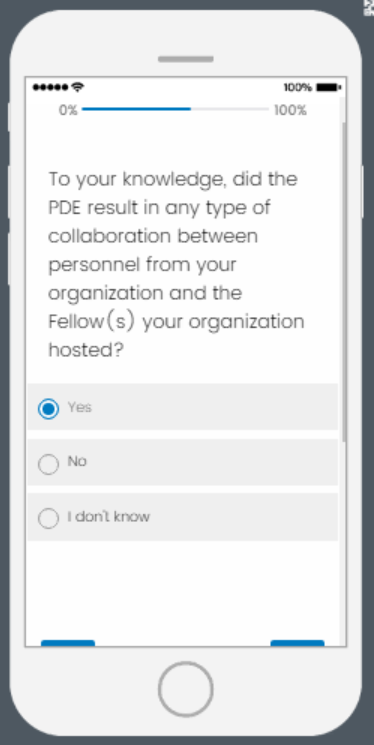
Task: Select the Yes radio button
Action: (48, 409)
